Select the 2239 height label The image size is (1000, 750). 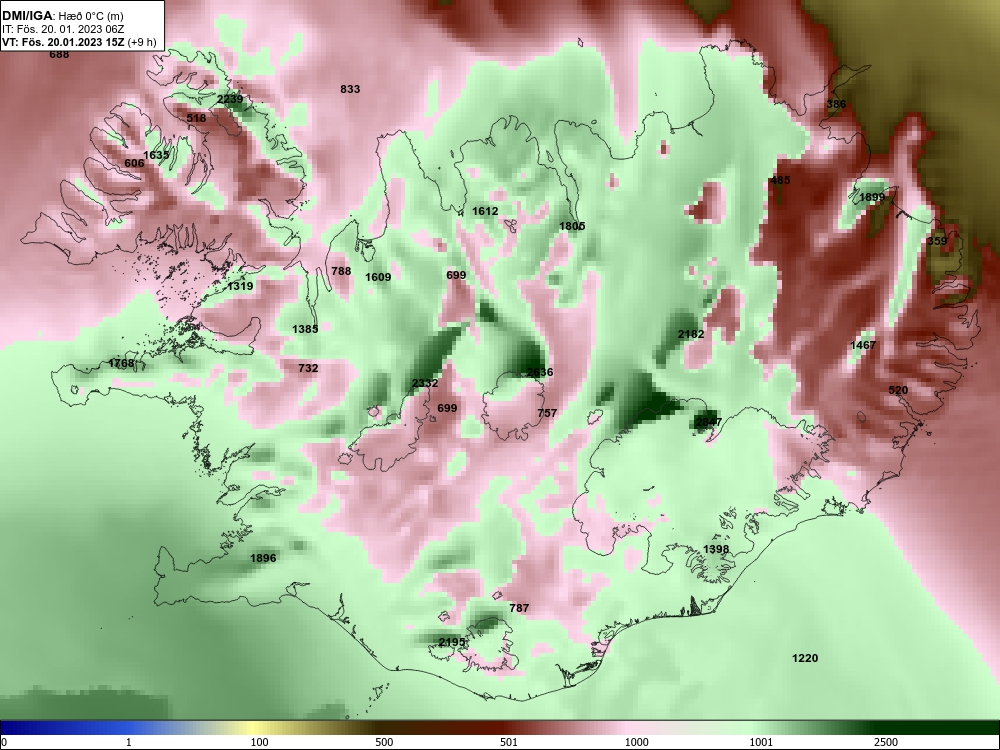click(230, 99)
